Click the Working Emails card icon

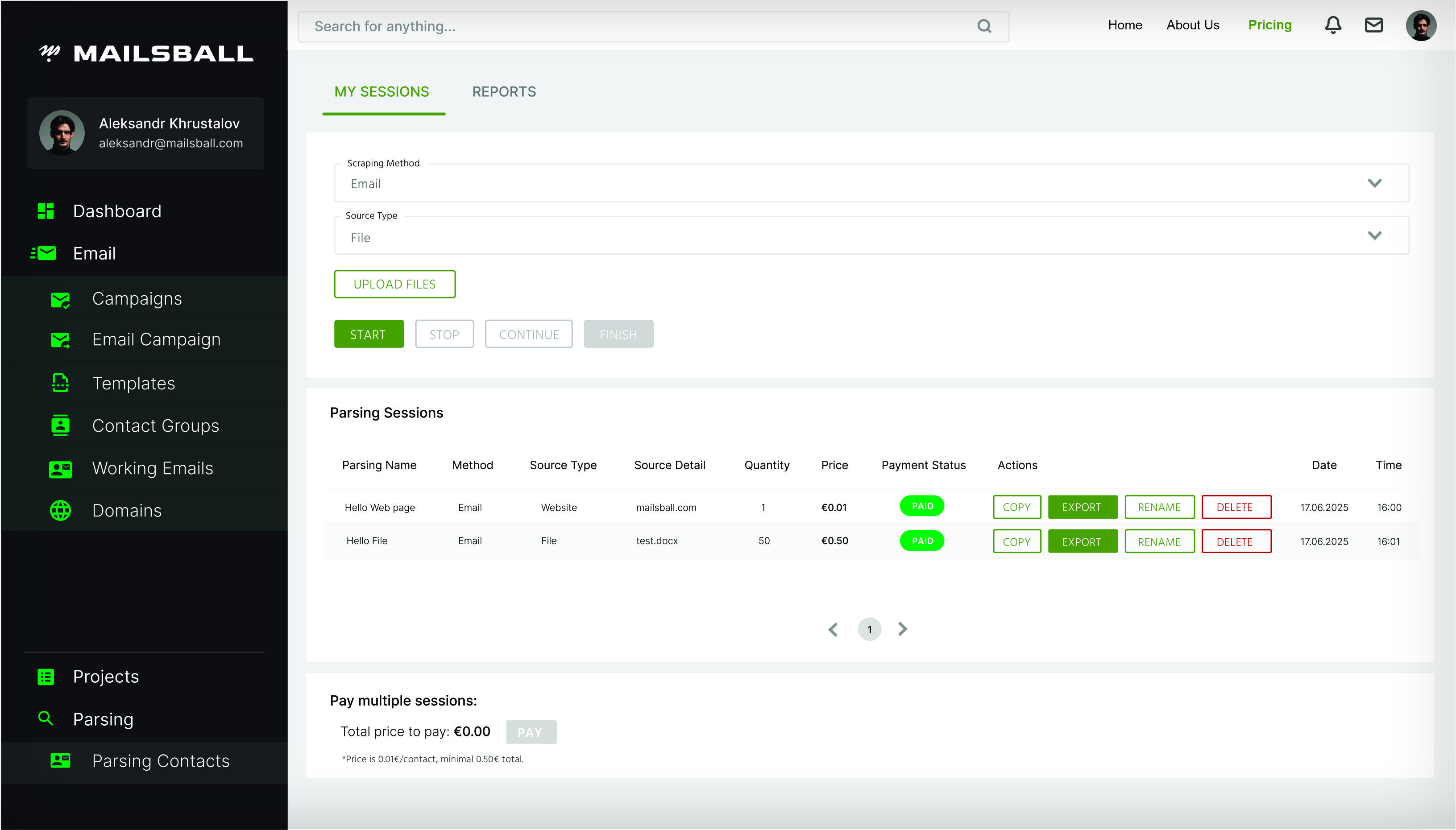click(x=60, y=469)
